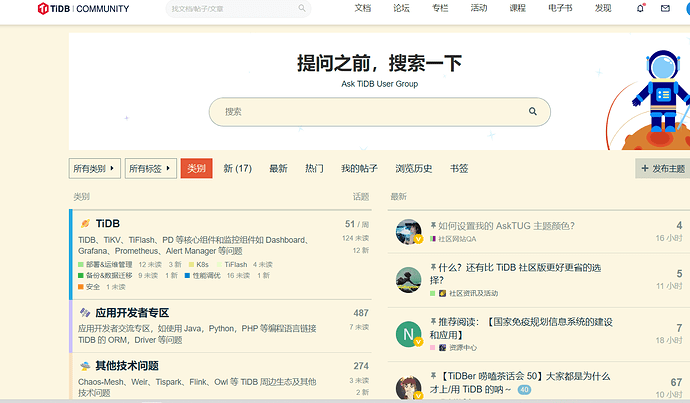Click the 话题 column header
Viewport: 690px width, 403px height.
(361, 197)
